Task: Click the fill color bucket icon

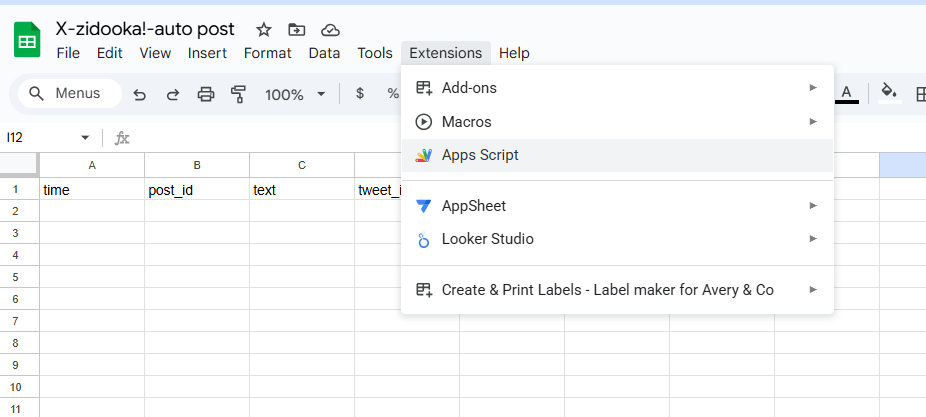Action: pos(887,93)
